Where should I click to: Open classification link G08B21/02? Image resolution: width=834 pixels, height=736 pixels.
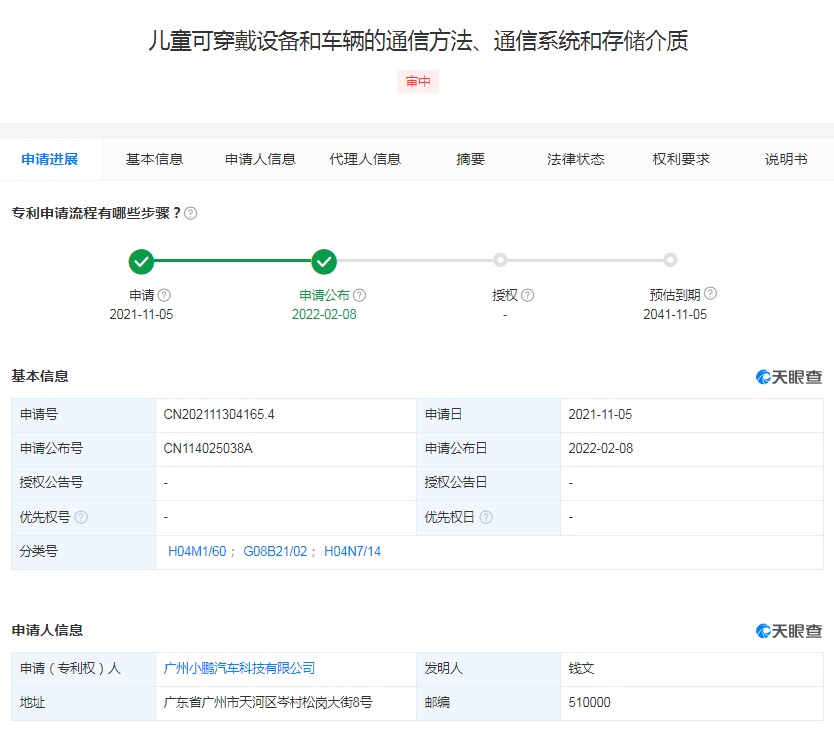(275, 552)
